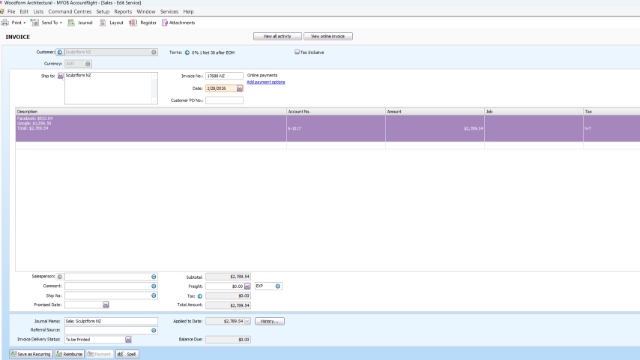Image resolution: width=640 pixels, height=360 pixels.
Task: Toggle the Tax Inclusive checkbox
Action: point(297,52)
